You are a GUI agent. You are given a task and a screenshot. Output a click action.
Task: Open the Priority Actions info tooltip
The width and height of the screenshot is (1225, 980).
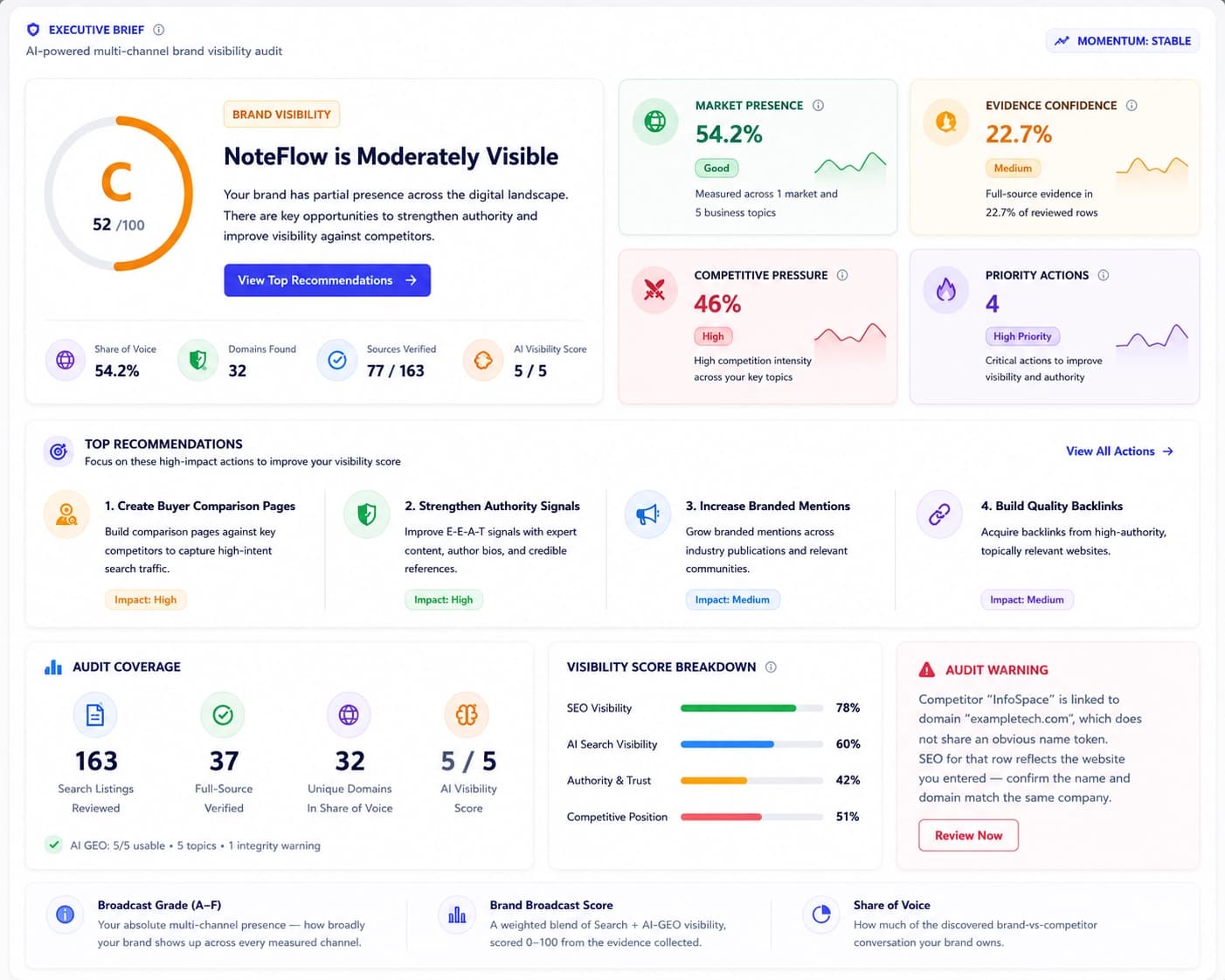[x=1104, y=275]
